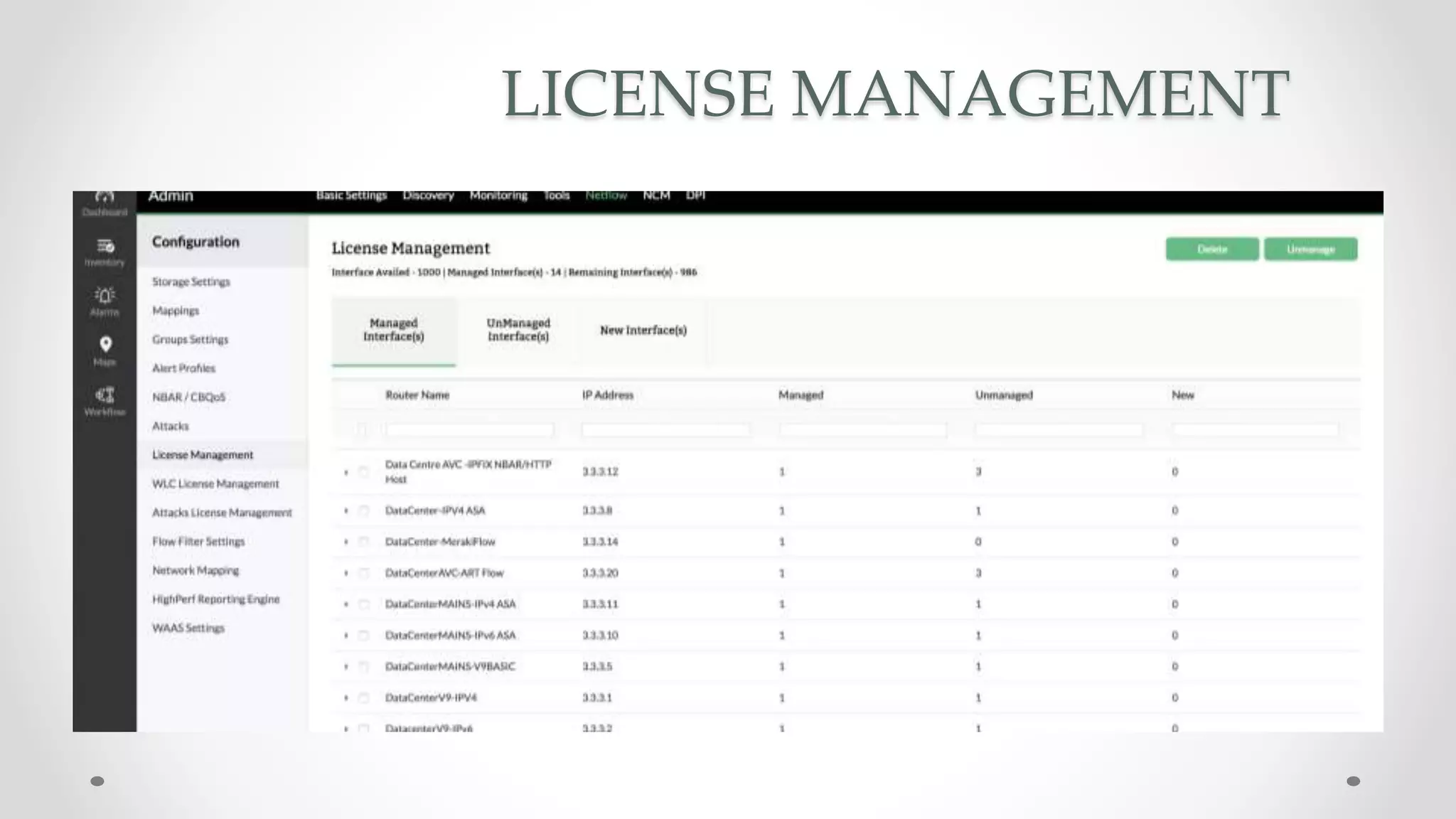Click the green Delete button
Screen dimensions: 1456x819
tap(1212, 249)
